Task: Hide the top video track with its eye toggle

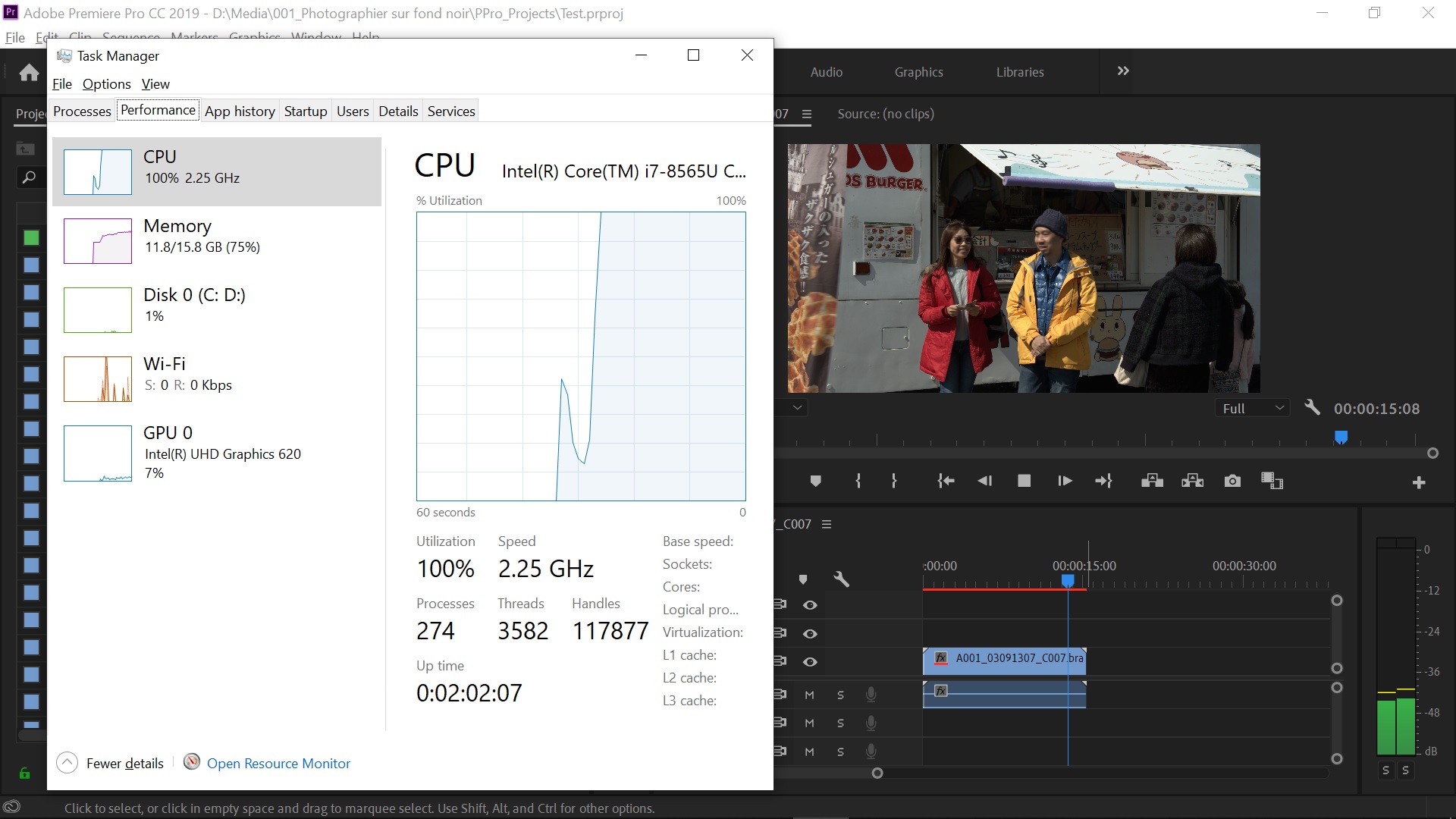Action: [x=810, y=604]
